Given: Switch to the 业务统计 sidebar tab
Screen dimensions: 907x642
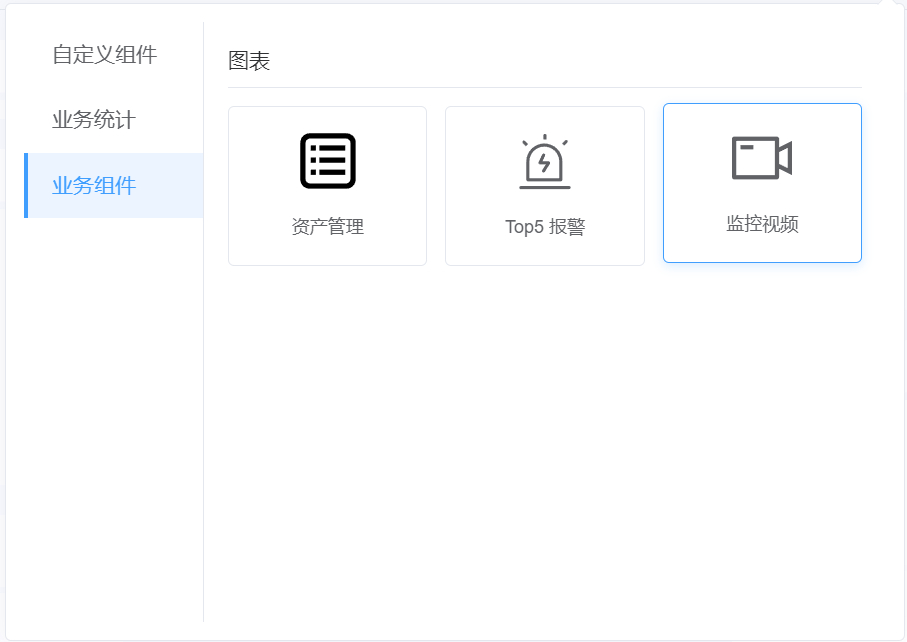Looking at the screenshot, I should click(x=113, y=120).
